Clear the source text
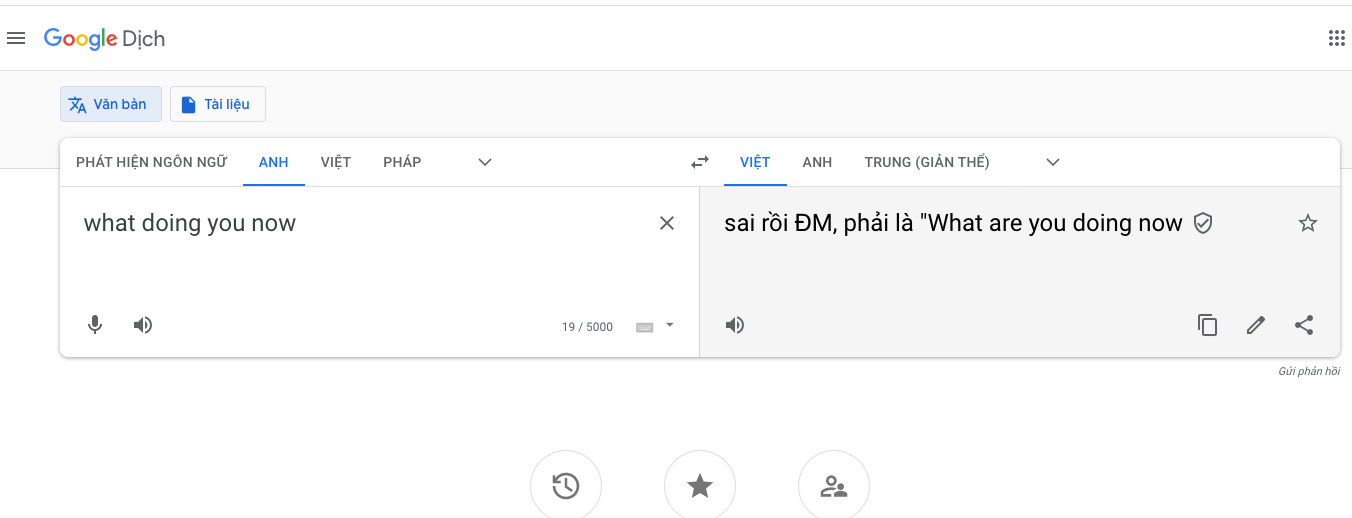The image size is (1352, 518). tap(667, 223)
